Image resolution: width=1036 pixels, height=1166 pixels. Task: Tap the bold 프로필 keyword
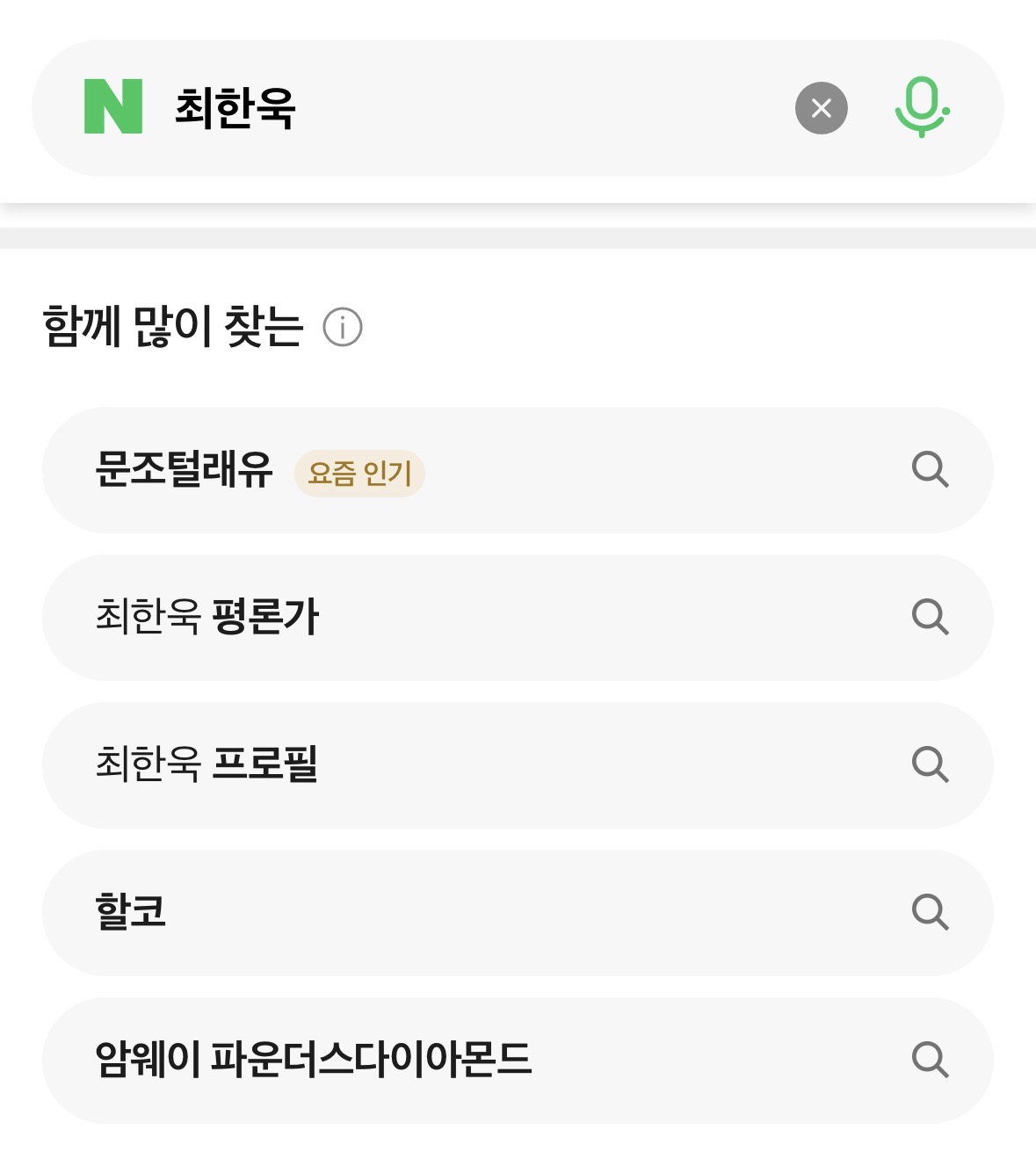pyautogui.click(x=265, y=764)
